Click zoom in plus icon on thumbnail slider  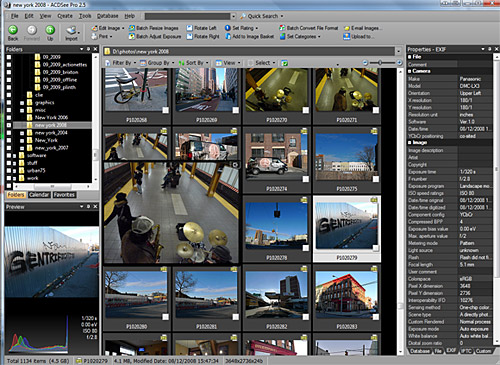point(399,62)
